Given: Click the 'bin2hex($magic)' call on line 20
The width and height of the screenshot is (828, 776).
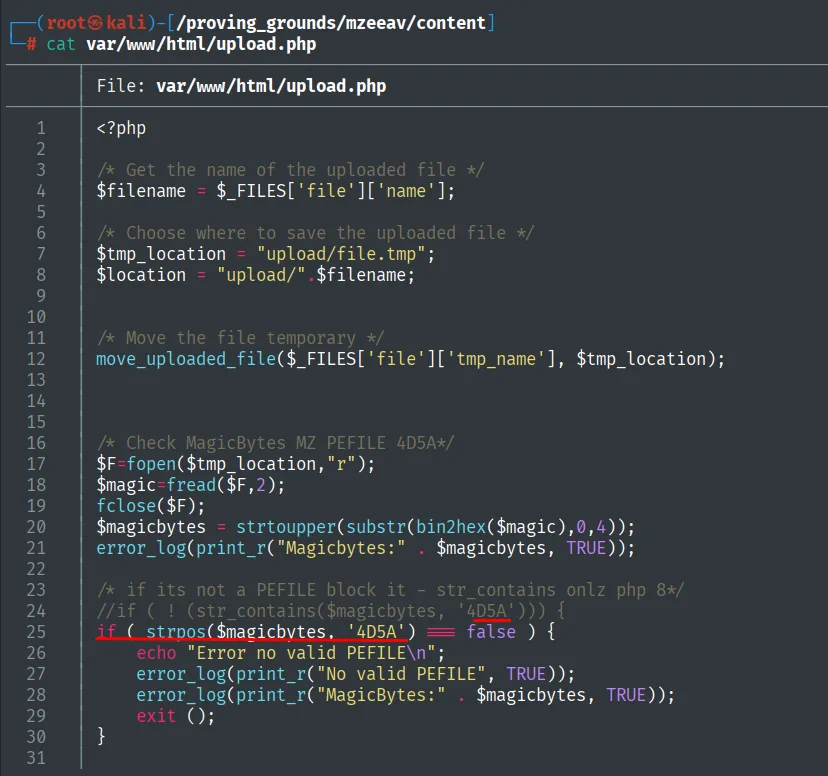Looking at the screenshot, I should [486, 527].
